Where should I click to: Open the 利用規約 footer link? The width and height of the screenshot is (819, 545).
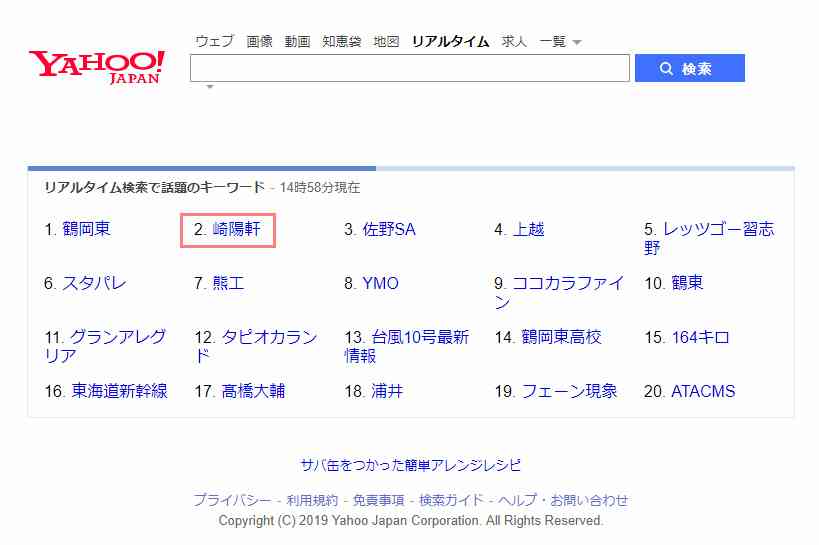(x=312, y=500)
